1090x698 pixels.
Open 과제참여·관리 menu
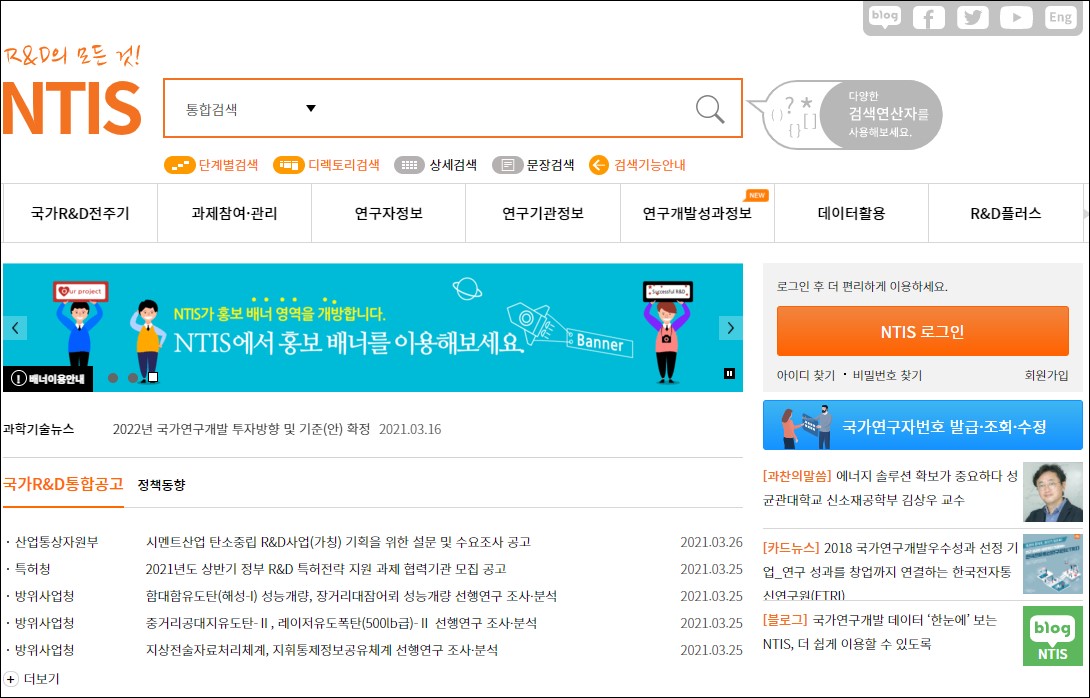pos(234,213)
